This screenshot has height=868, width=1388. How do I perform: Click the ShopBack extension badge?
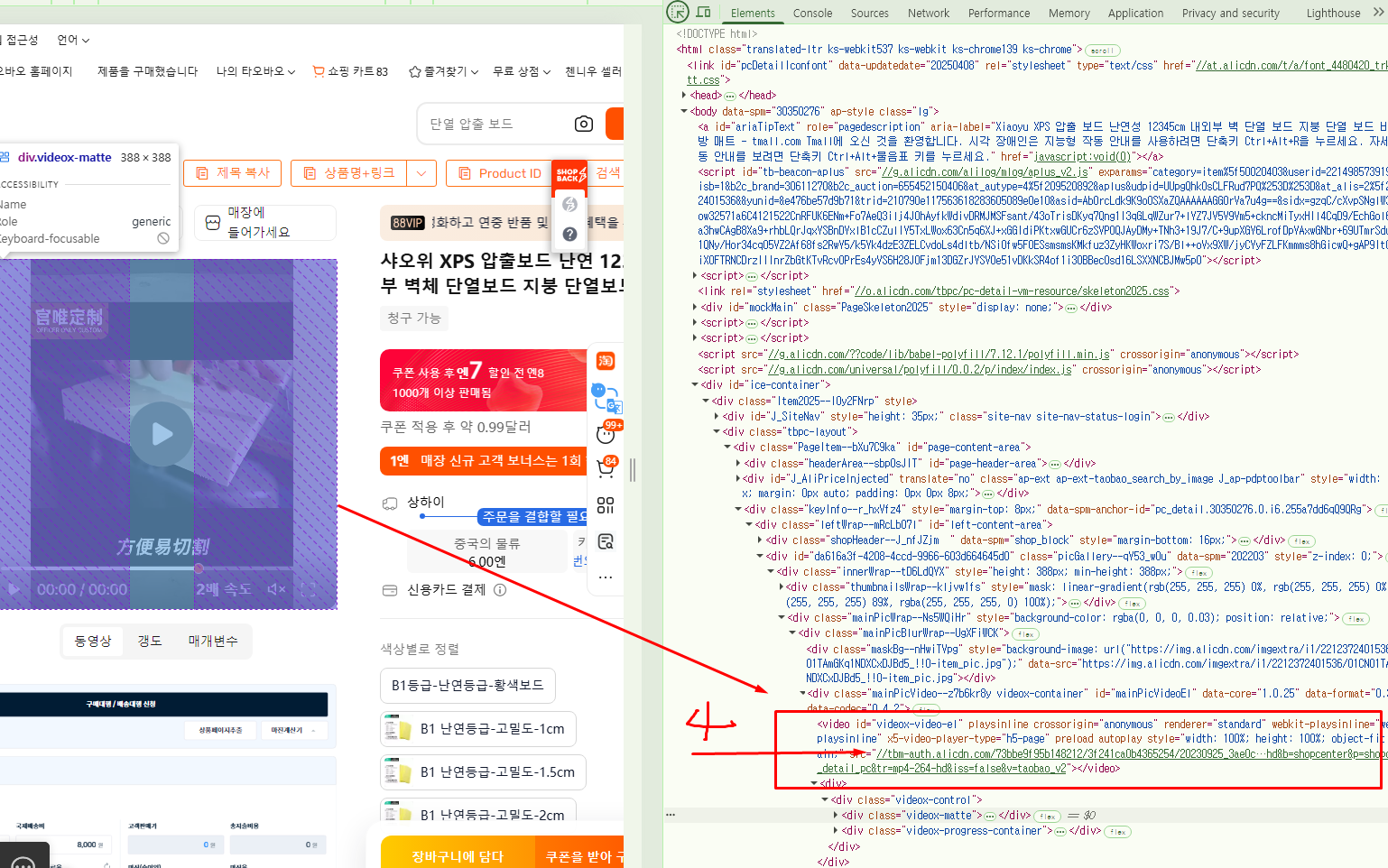click(569, 174)
